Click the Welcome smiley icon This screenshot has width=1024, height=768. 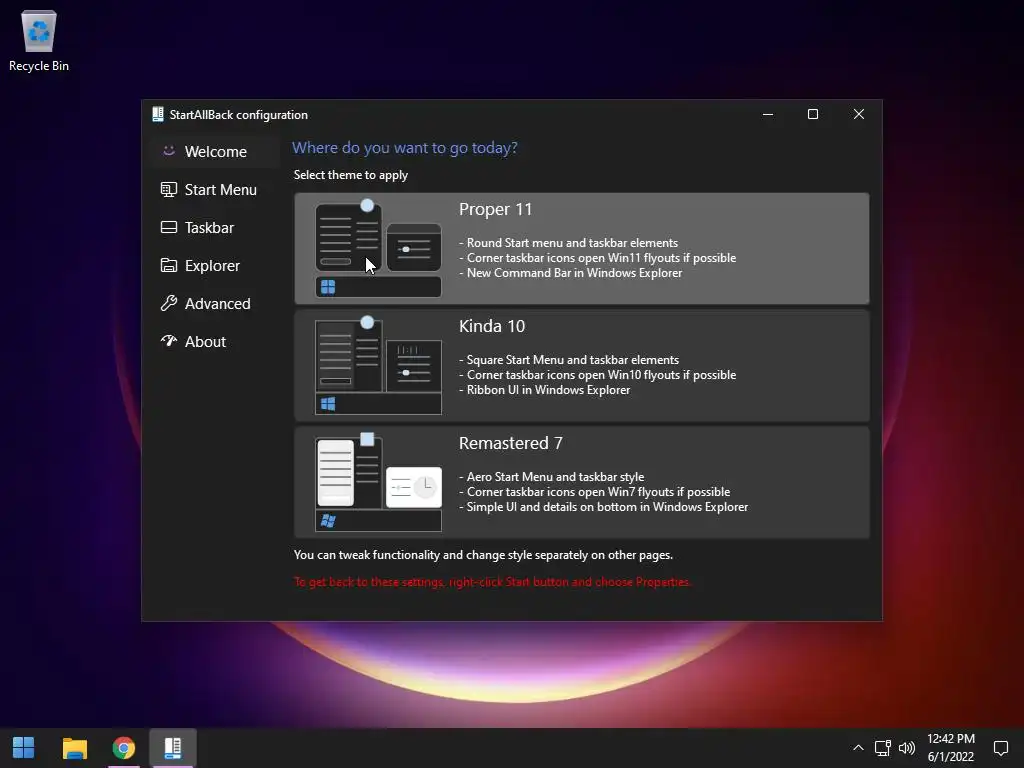(x=168, y=151)
